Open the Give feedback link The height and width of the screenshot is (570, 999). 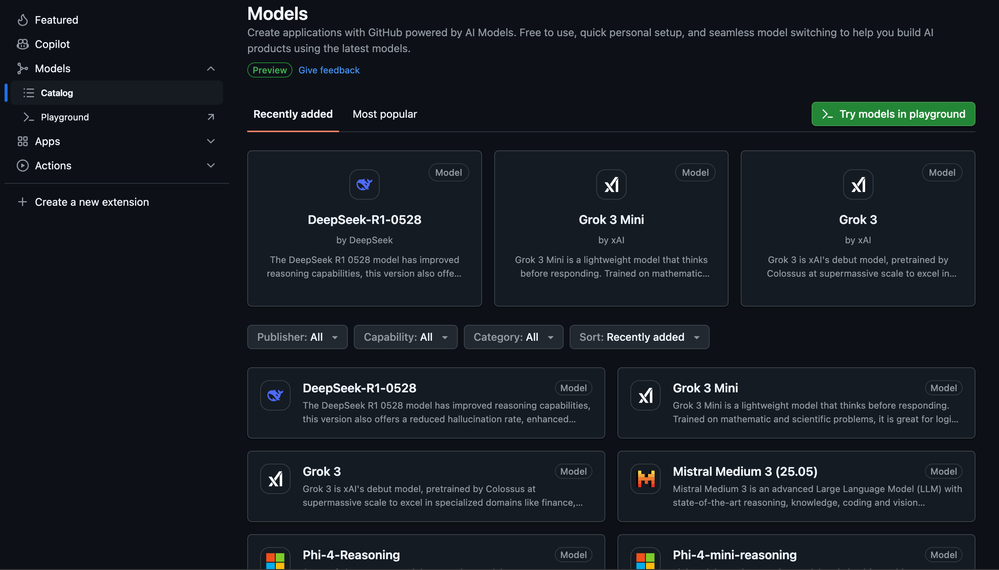coord(329,70)
